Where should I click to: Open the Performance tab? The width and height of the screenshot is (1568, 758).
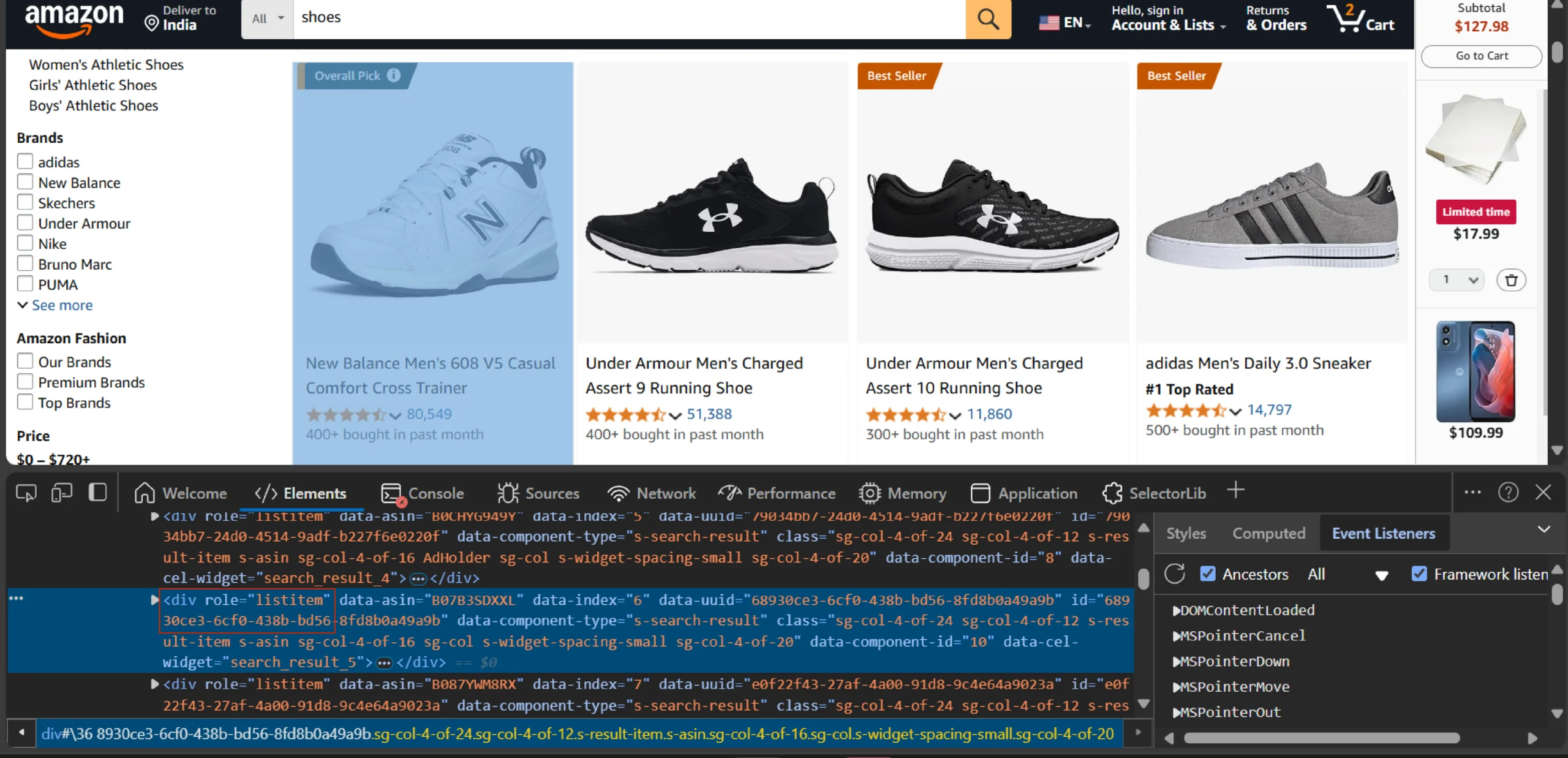tap(777, 493)
